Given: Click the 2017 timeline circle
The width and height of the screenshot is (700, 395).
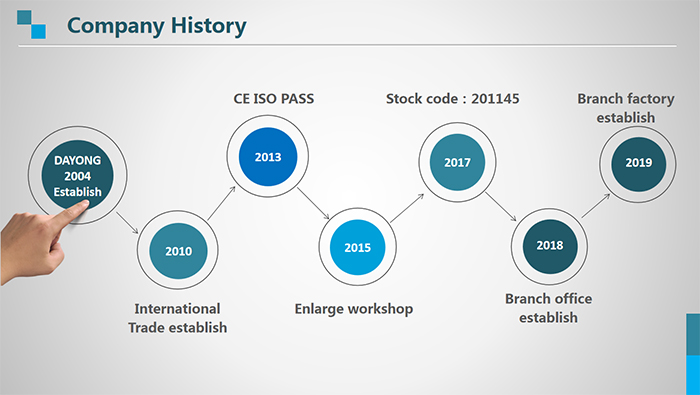Looking at the screenshot, I should [x=457, y=162].
